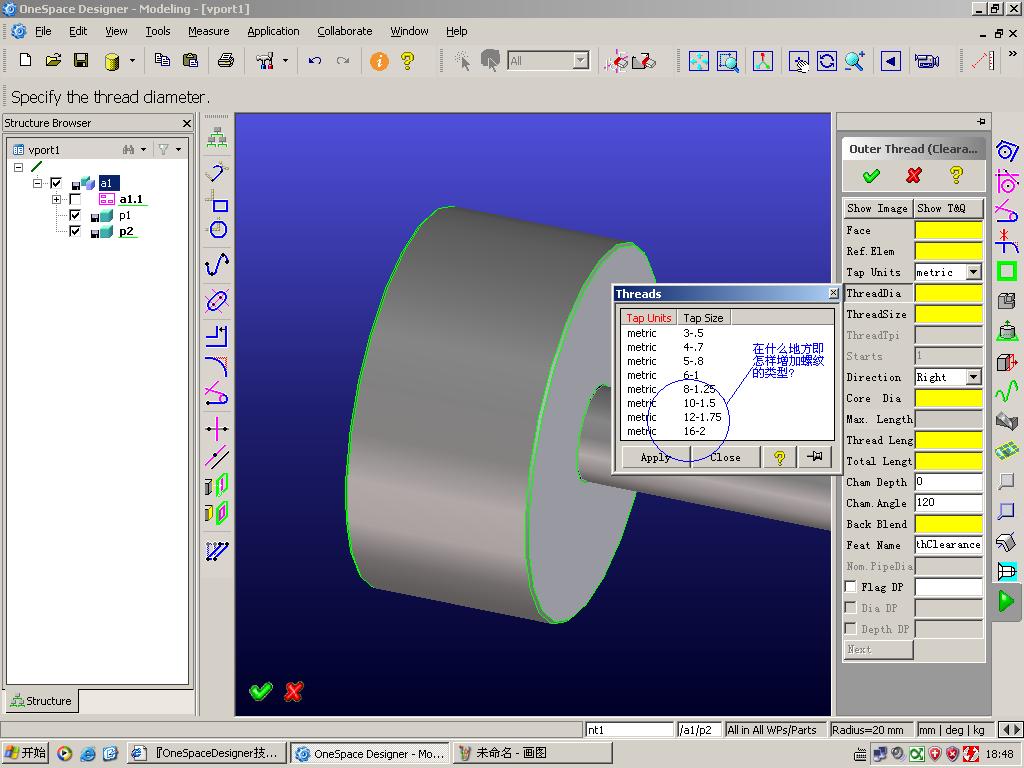Image resolution: width=1024 pixels, height=768 pixels.
Task: Click the Print toolbar icon
Action: (226, 61)
